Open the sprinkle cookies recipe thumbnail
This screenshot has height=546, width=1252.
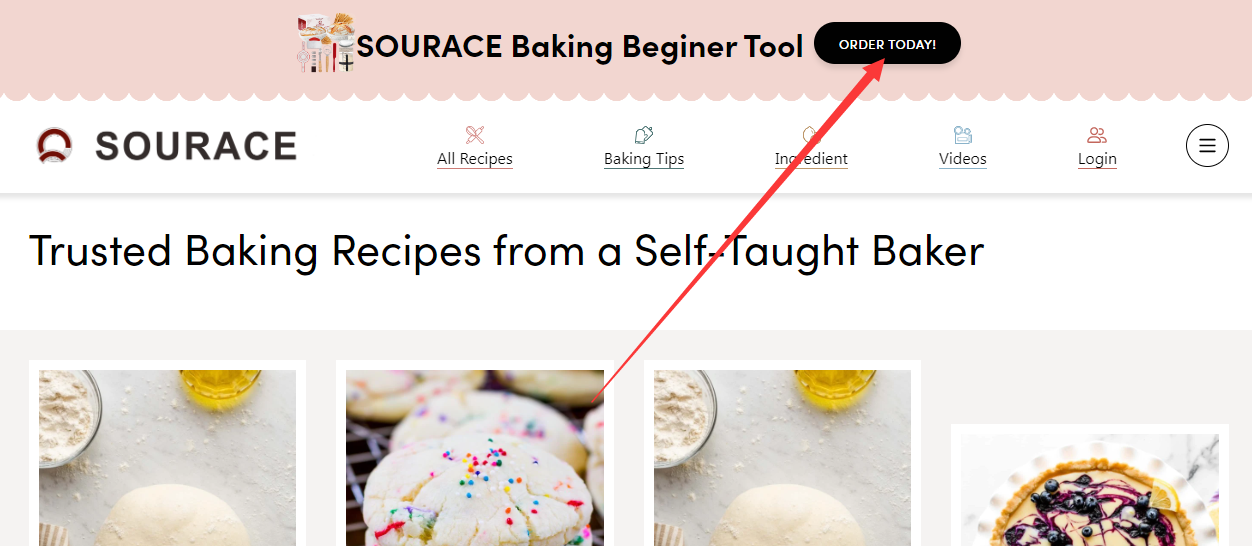[x=475, y=458]
